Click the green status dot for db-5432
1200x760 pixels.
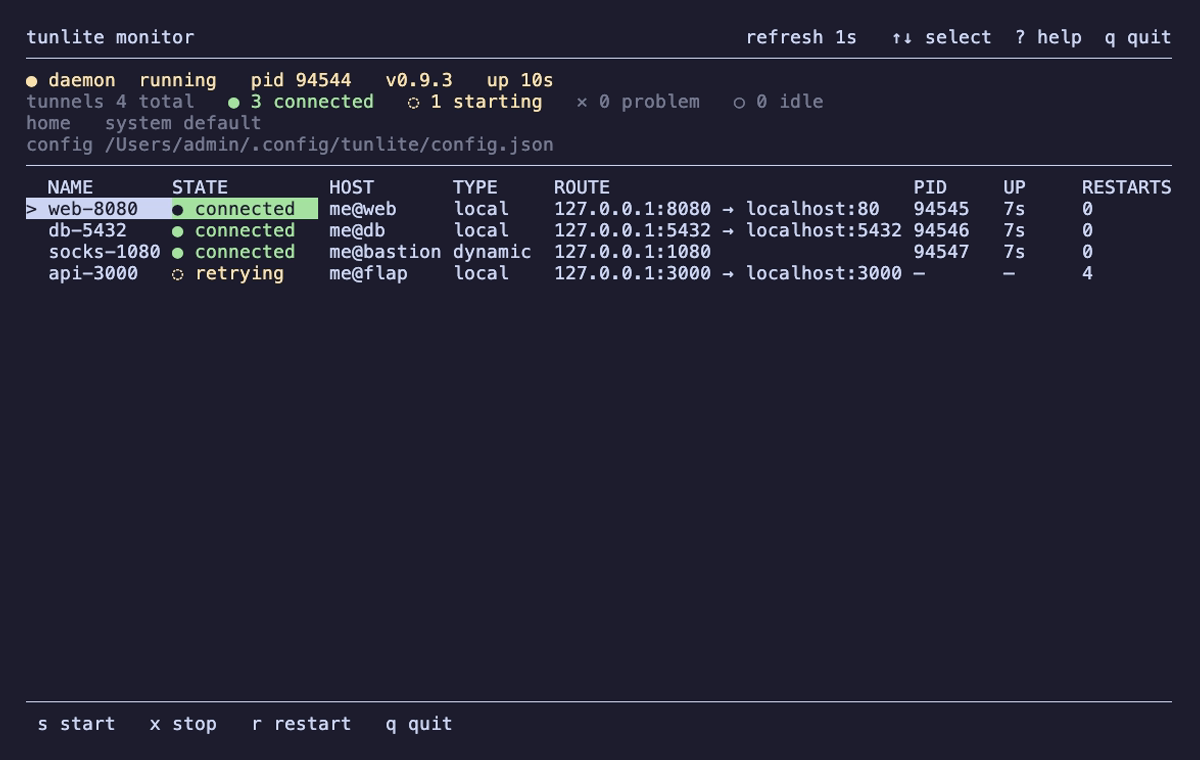(178, 231)
